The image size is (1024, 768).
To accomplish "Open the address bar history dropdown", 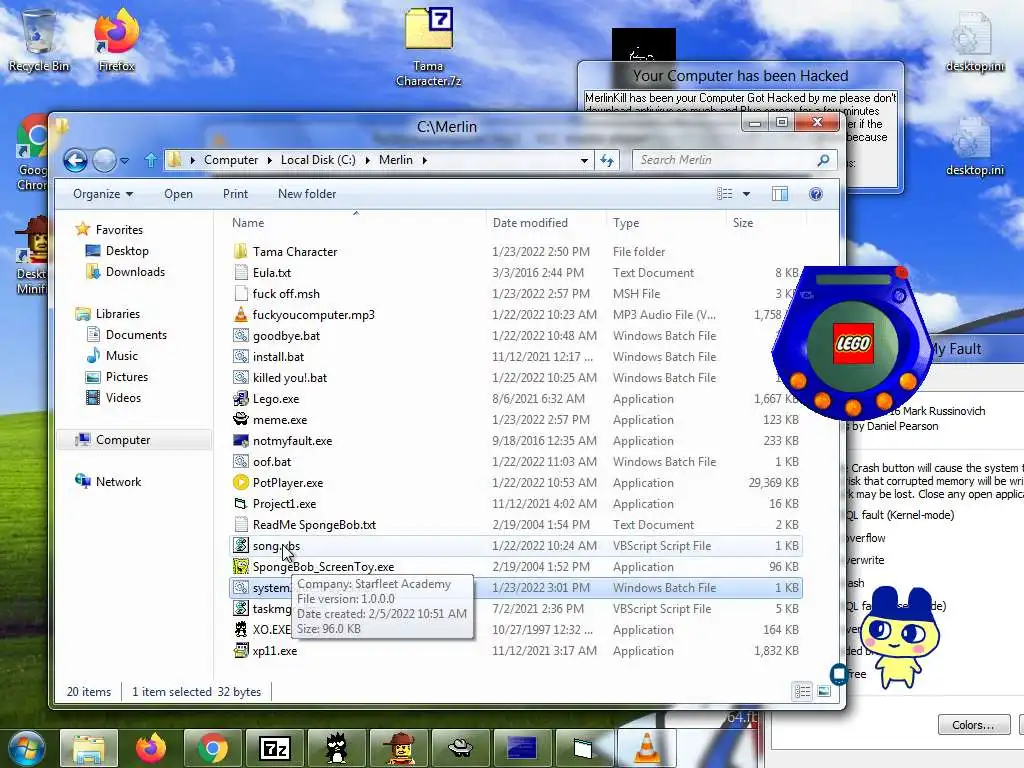I will click(x=584, y=160).
